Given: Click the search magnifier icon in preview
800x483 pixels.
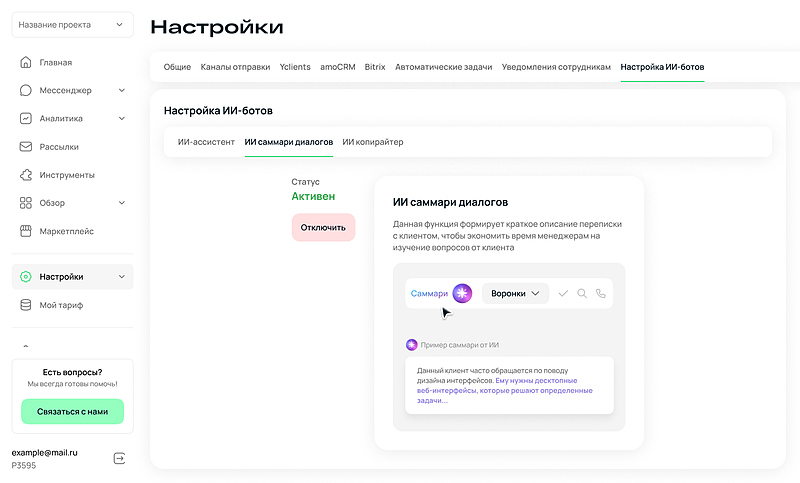Looking at the screenshot, I should point(582,293).
